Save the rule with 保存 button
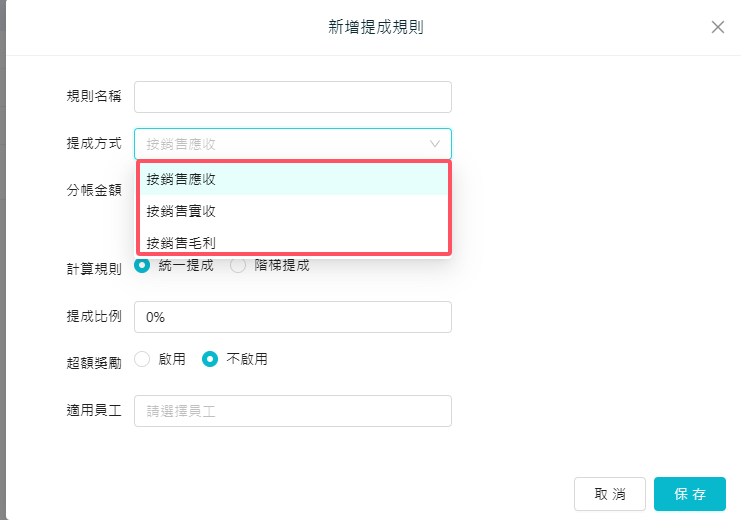The width and height of the screenshot is (741, 520). pyautogui.click(x=689, y=494)
